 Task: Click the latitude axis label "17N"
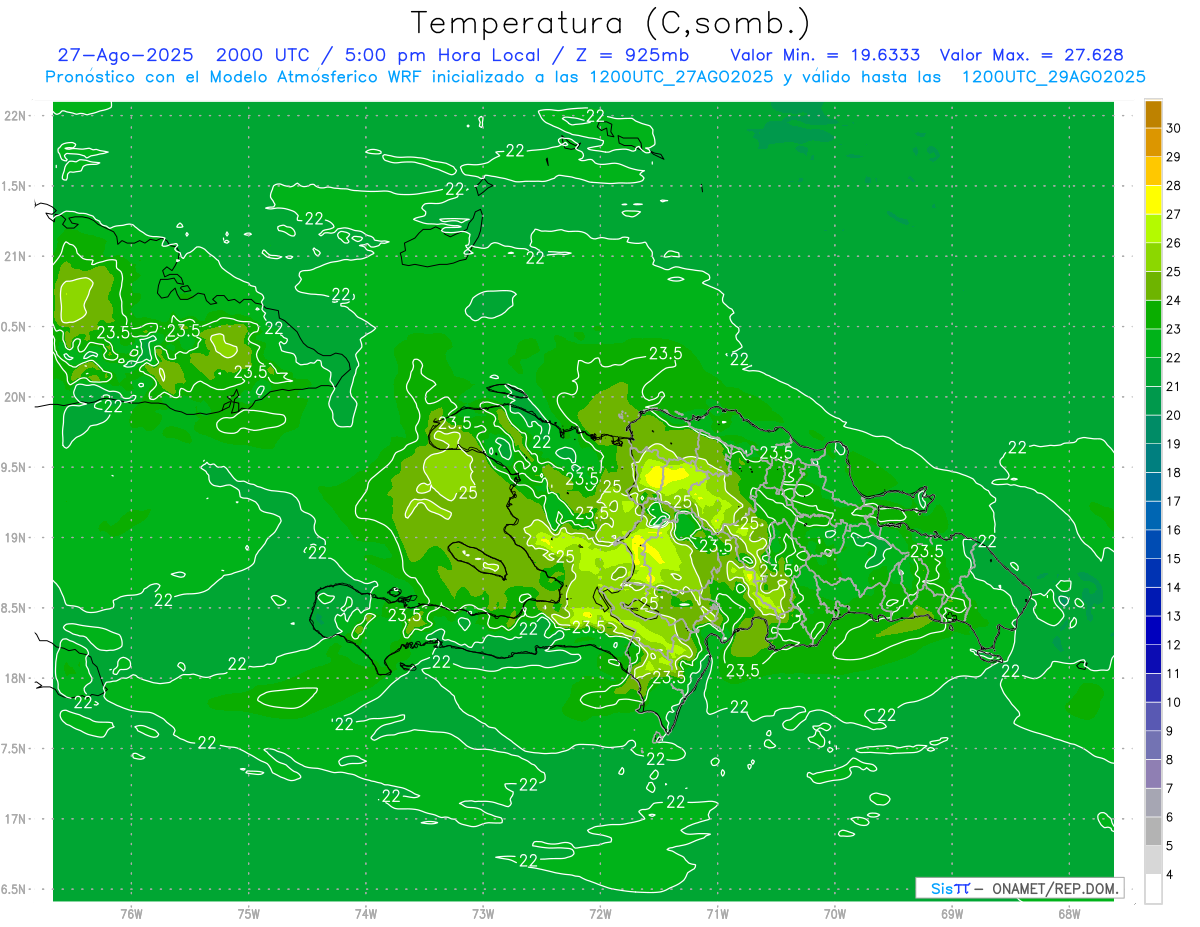coord(17,819)
